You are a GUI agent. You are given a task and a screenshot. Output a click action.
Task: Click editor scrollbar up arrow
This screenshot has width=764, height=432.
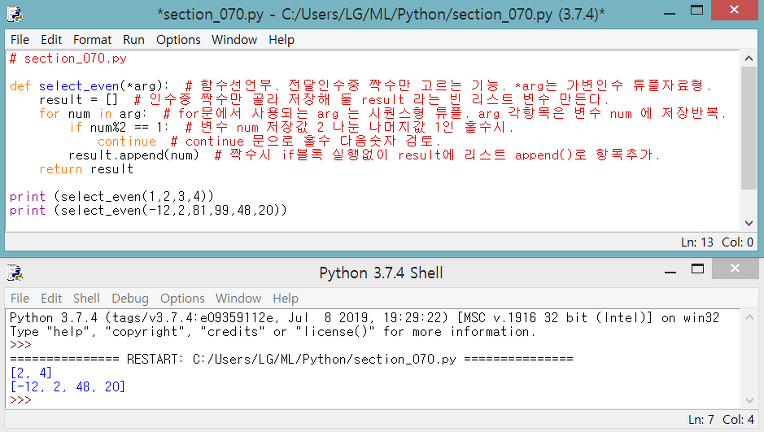click(748, 59)
